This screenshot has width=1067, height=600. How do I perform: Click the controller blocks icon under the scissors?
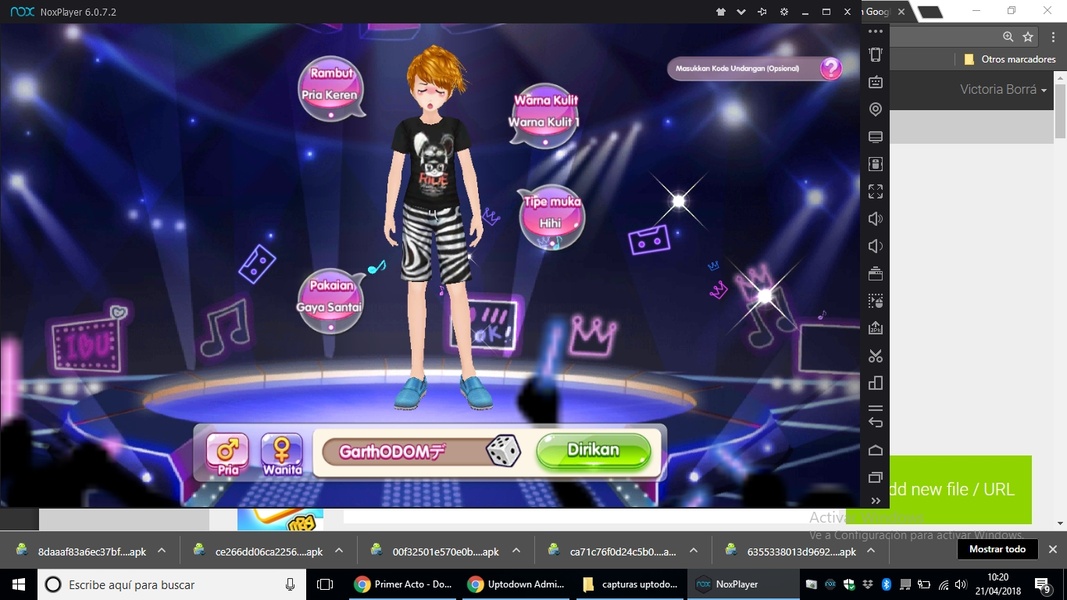tap(876, 383)
